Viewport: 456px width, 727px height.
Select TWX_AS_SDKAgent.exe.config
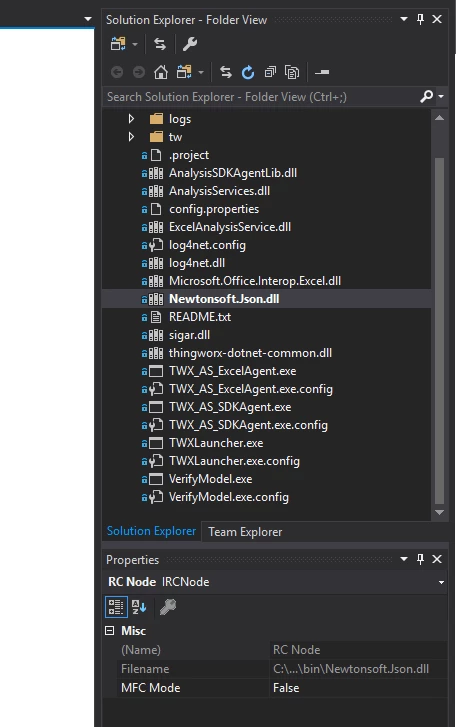248,425
